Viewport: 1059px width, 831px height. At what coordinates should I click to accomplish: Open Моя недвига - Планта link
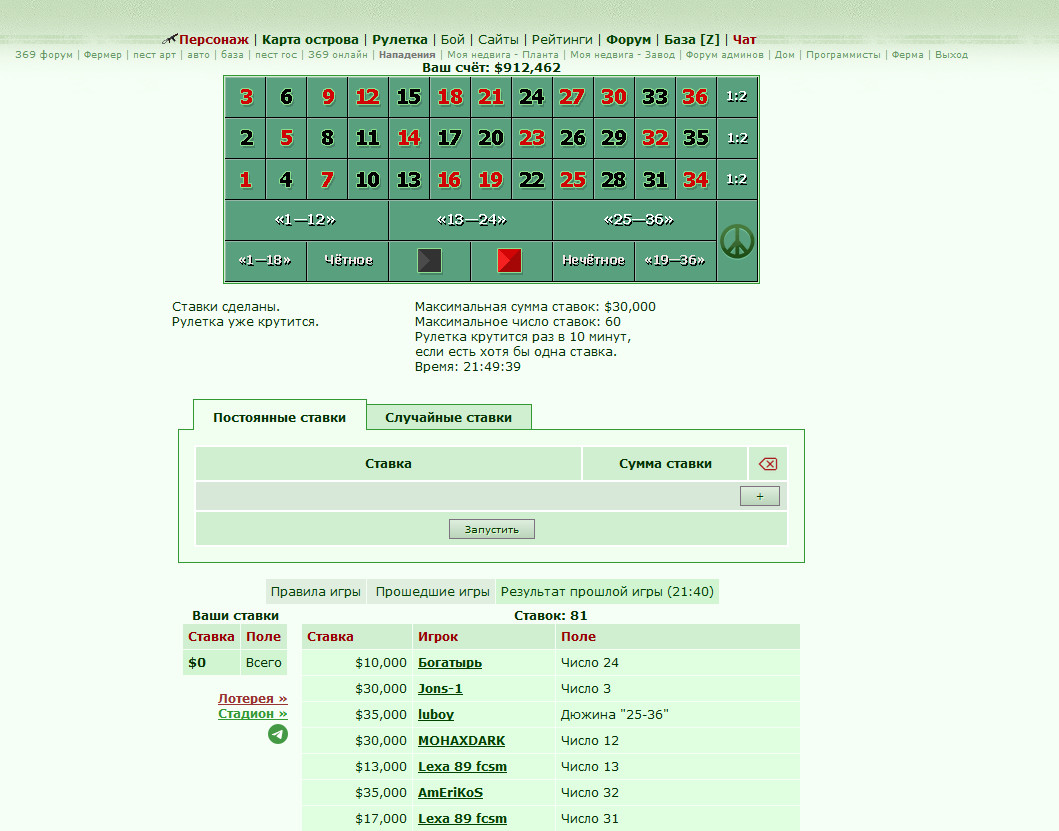[x=502, y=55]
